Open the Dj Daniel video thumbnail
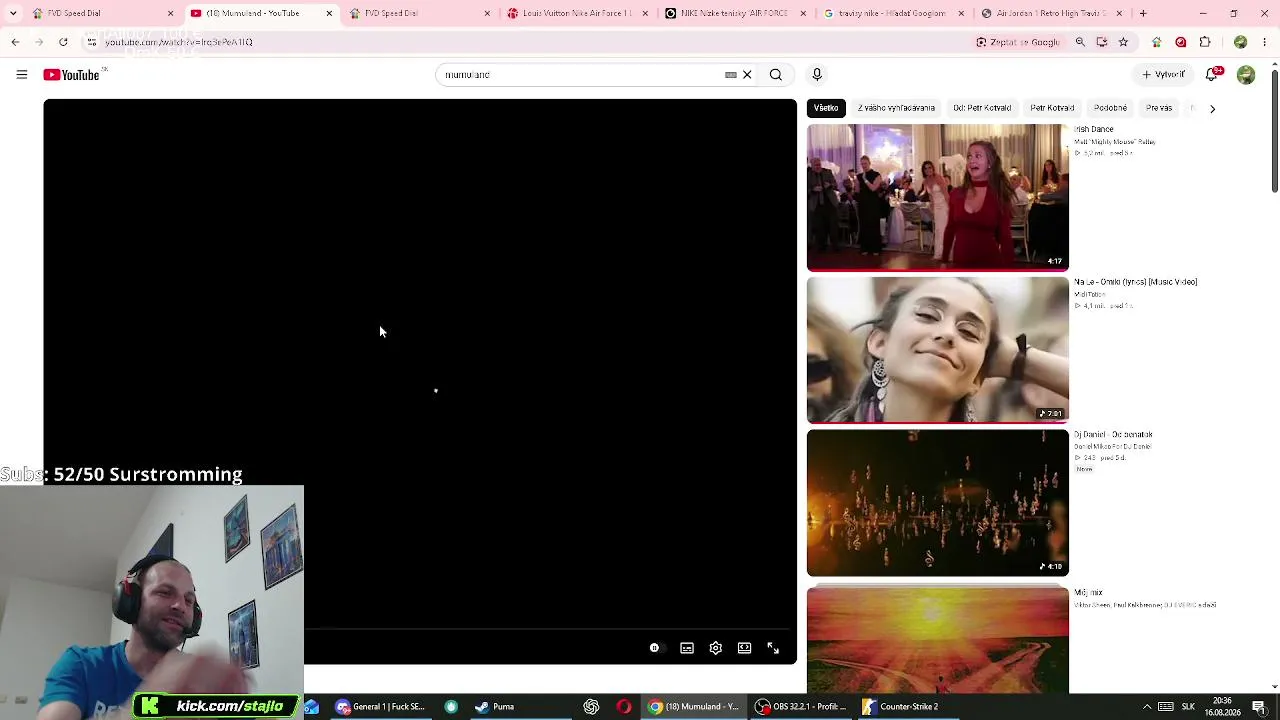Viewport: 1280px width, 720px height. pos(937,503)
